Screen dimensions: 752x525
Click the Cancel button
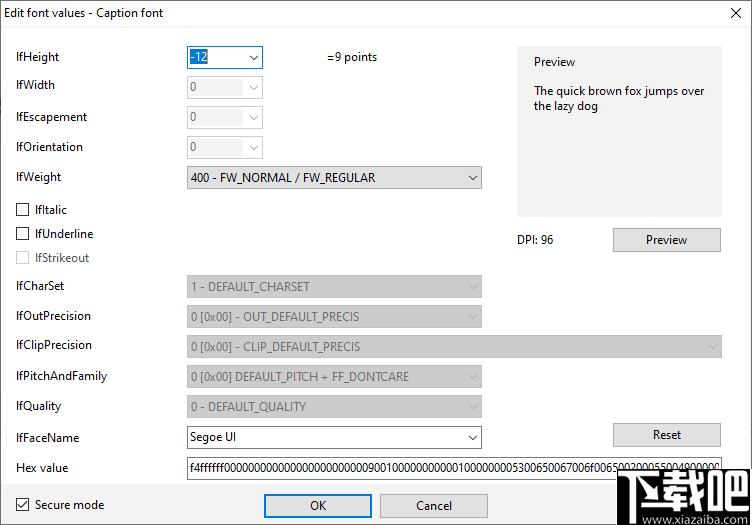pos(434,506)
